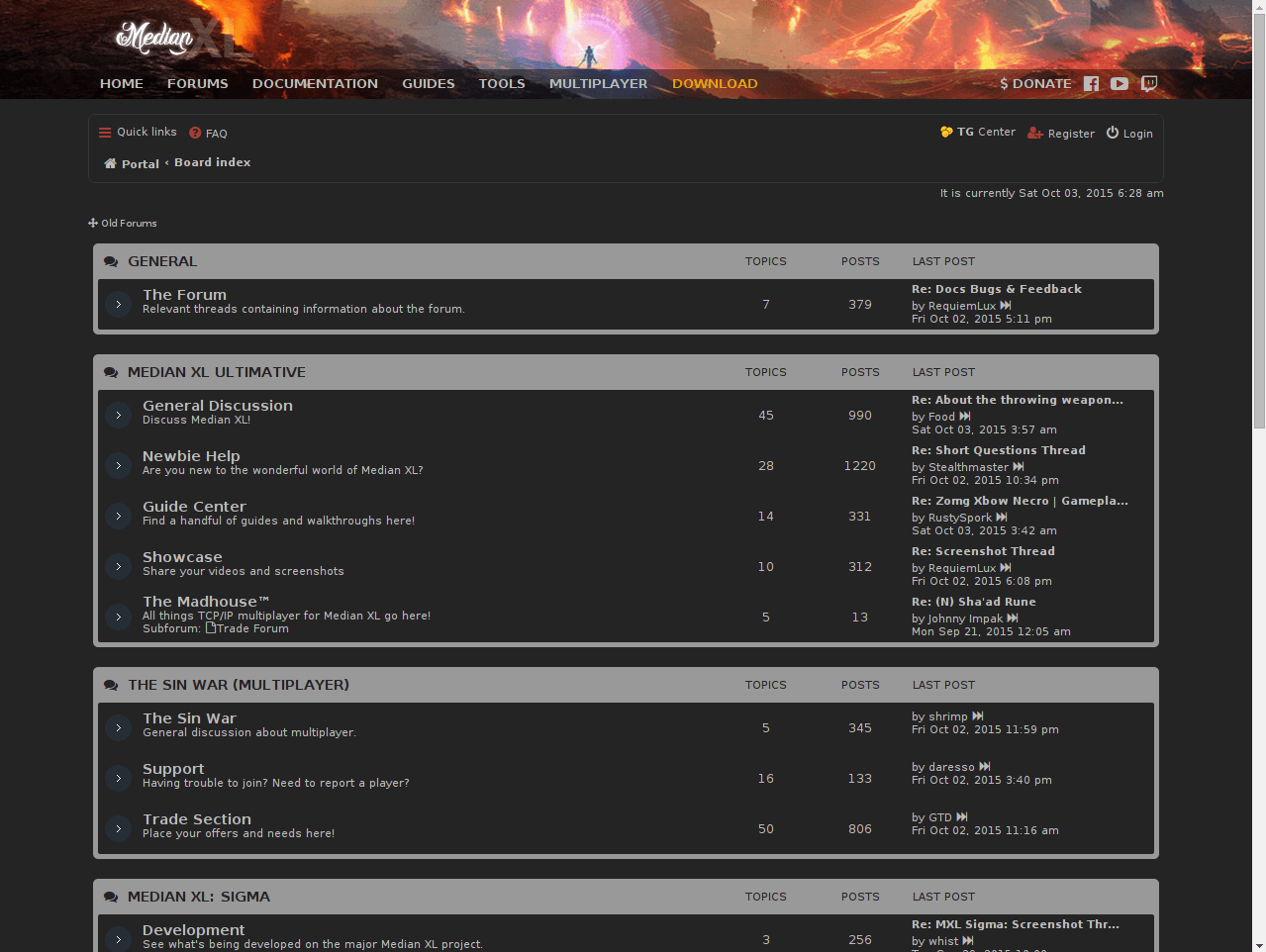
Task: Click the forum arrow icon beside The Madhouse
Action: click(x=118, y=618)
